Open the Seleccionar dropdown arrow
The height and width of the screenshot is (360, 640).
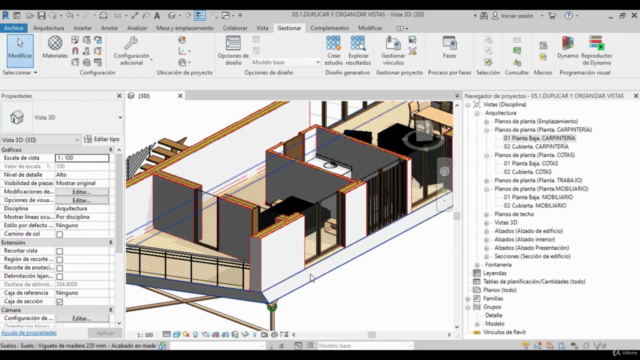tap(36, 73)
